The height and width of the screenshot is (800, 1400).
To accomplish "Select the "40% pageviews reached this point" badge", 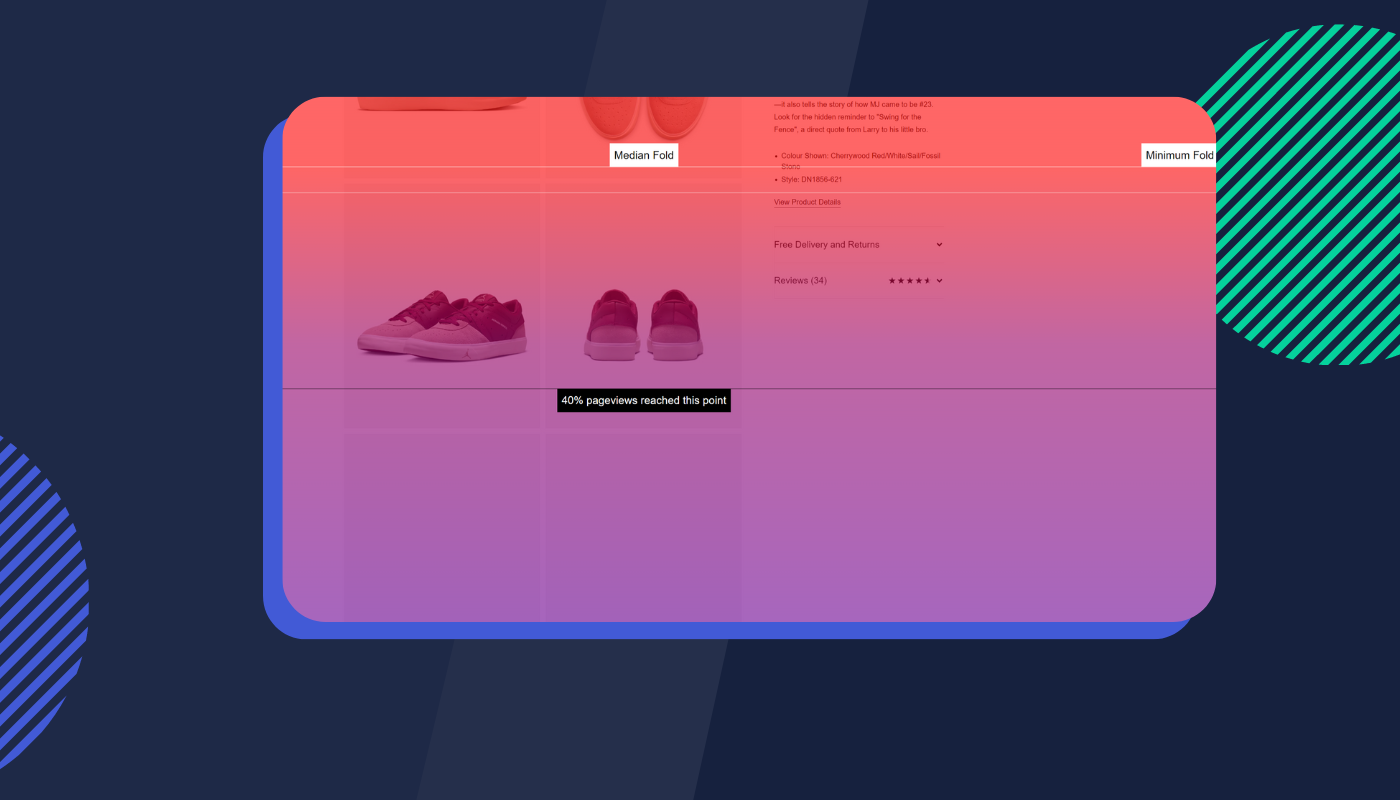I will pos(644,400).
